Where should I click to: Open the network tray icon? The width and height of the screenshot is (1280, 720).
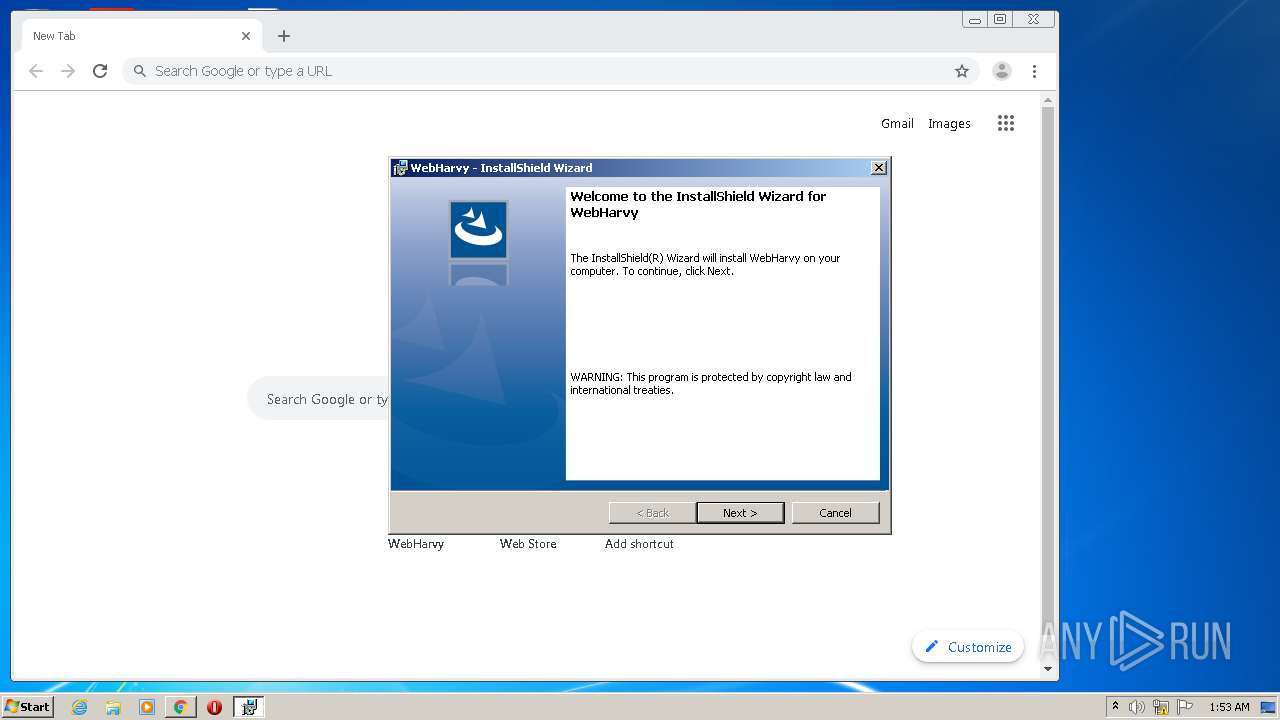[x=1161, y=707]
